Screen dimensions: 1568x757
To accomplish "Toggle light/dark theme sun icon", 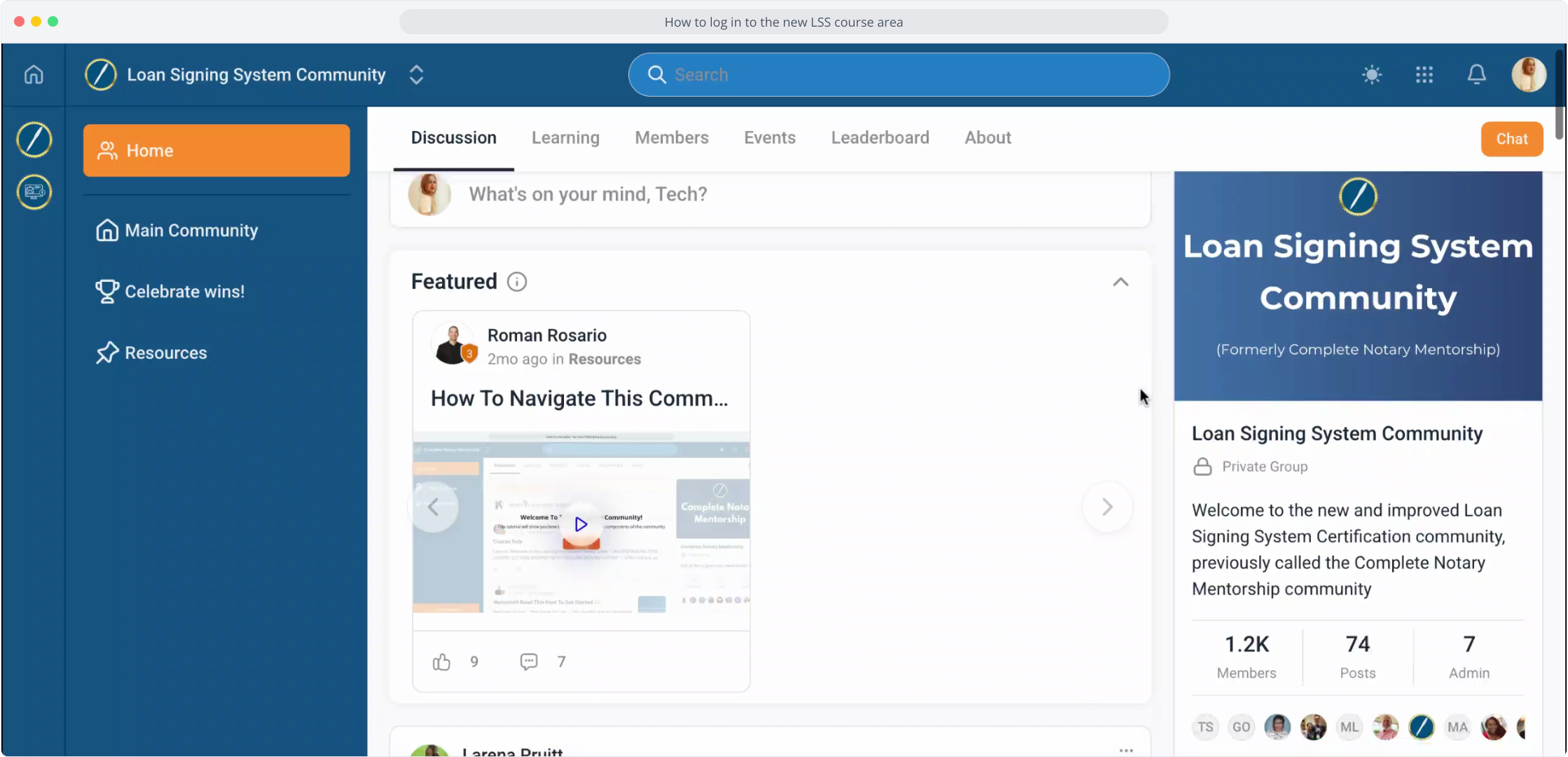I will click(1372, 74).
